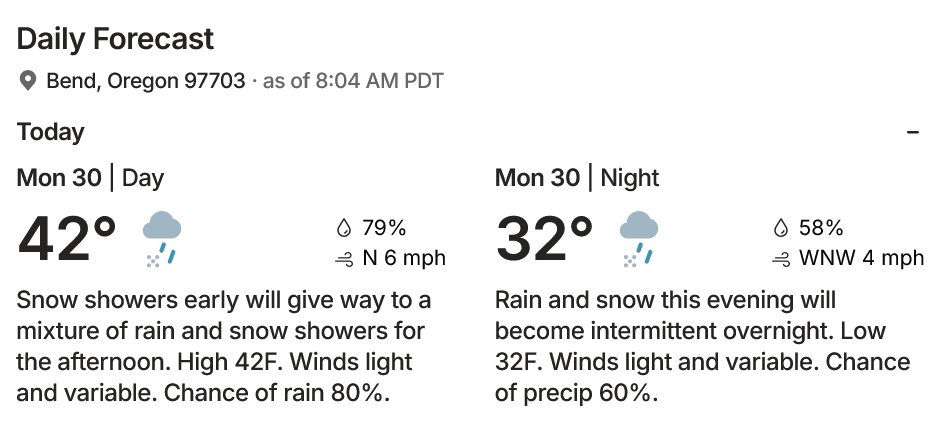Click the nighttime rain-snow cloud icon

(639, 239)
